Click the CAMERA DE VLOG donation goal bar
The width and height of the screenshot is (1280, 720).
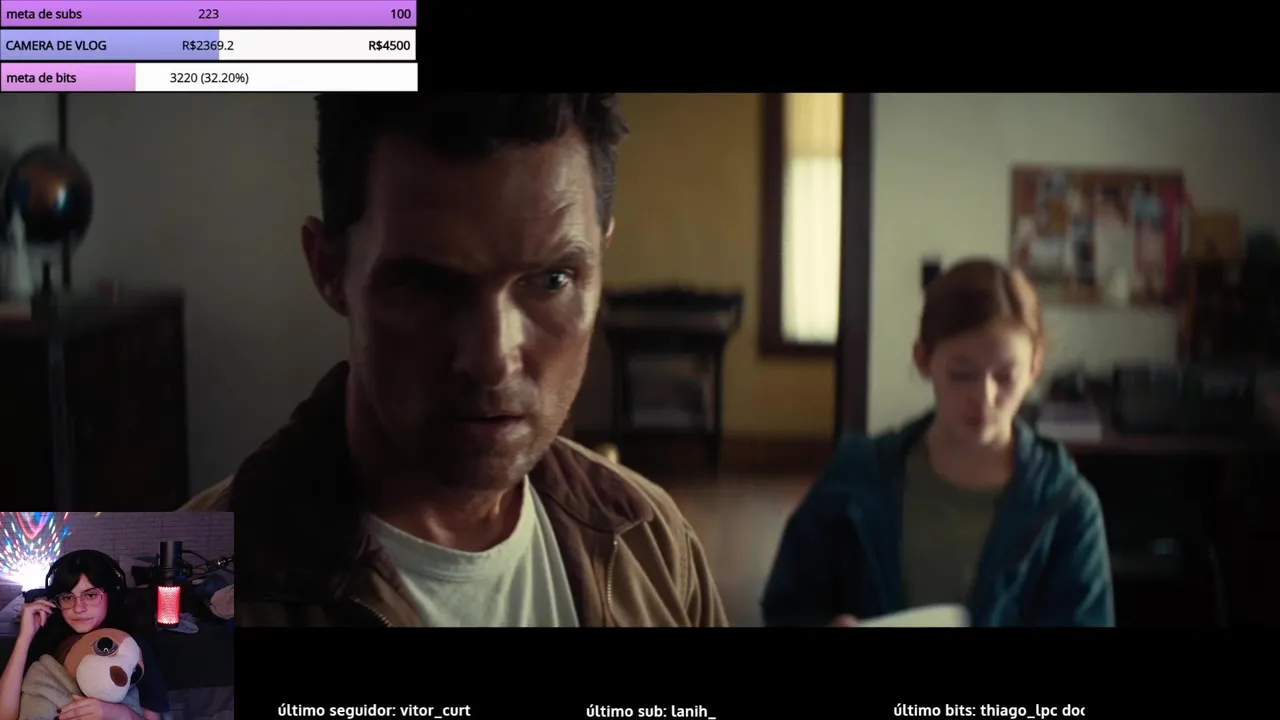[208, 45]
